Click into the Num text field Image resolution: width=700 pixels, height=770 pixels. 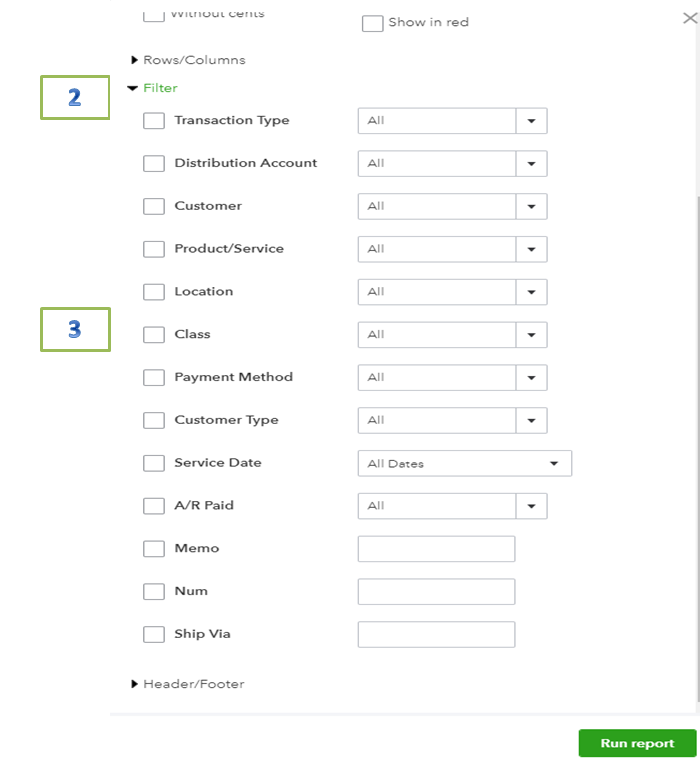click(x=436, y=591)
